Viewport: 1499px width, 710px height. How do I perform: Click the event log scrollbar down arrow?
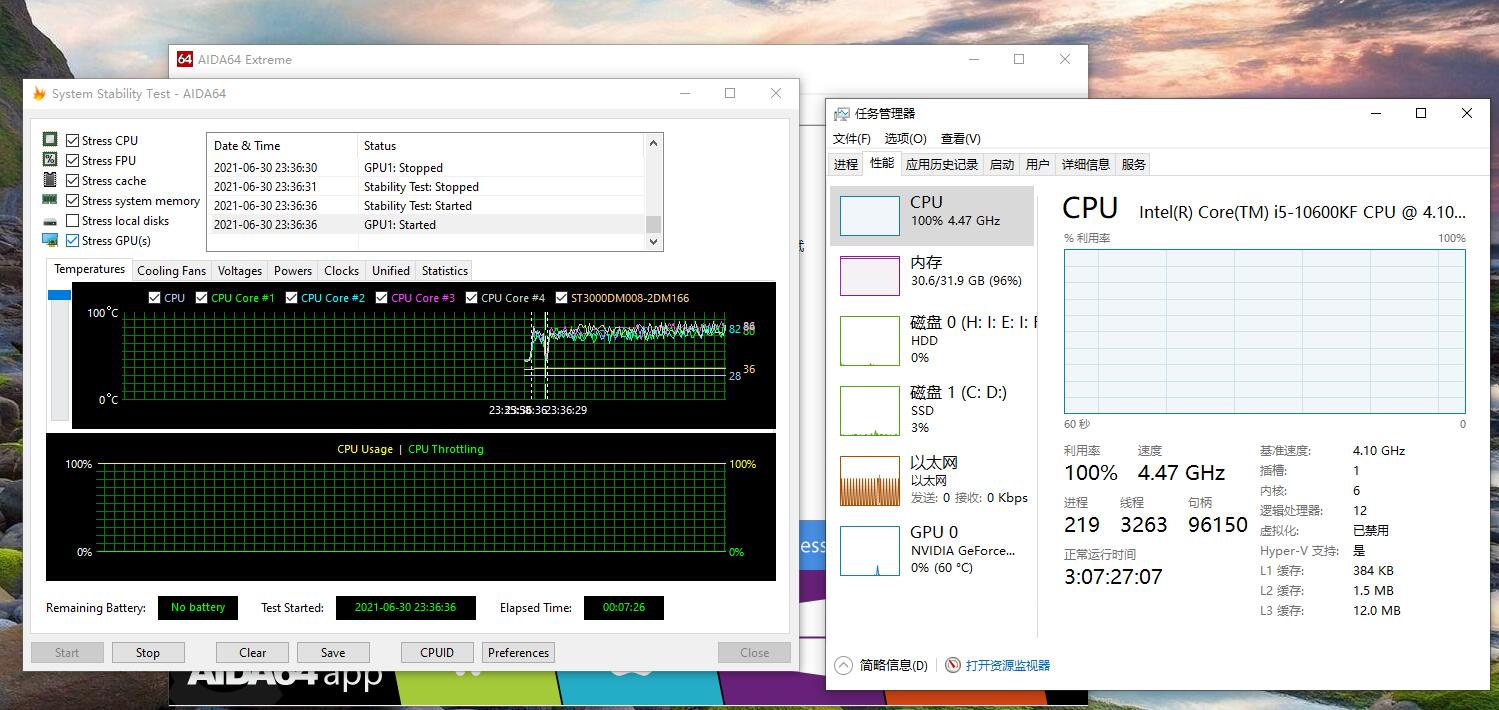click(x=652, y=242)
